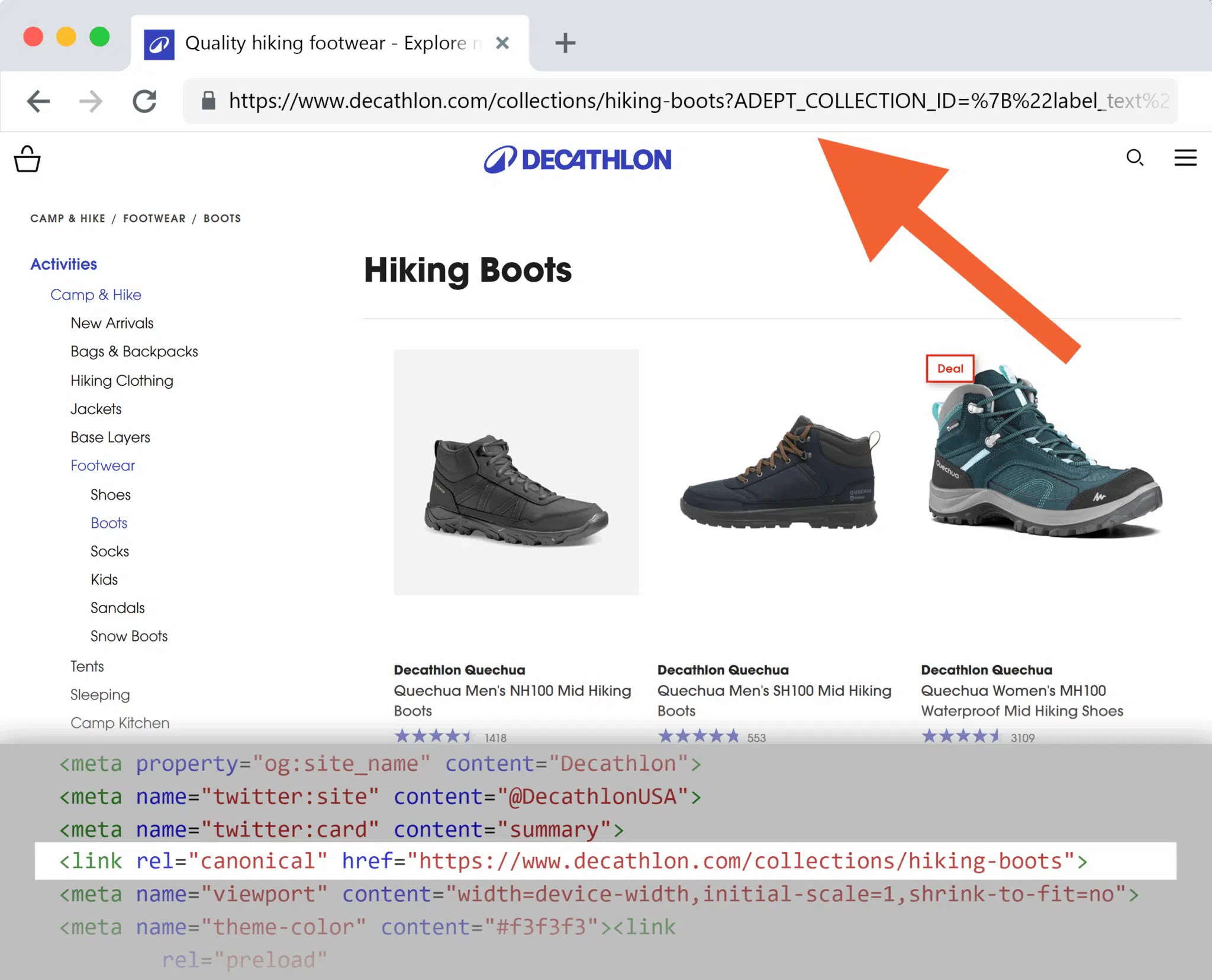
Task: Open Bags & Backpacks category
Action: (x=134, y=352)
